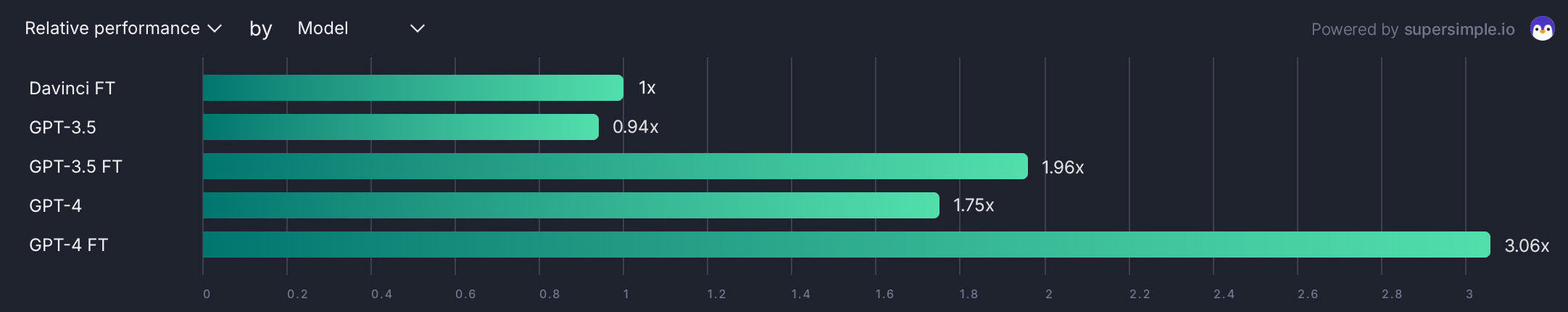1568x312 pixels.
Task: Click the GPT-3.5 FT row label
Action: pos(75,167)
